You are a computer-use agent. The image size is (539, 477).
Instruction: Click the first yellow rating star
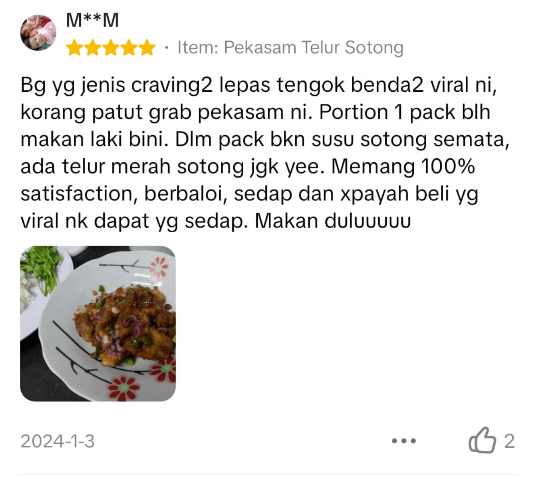point(74,48)
